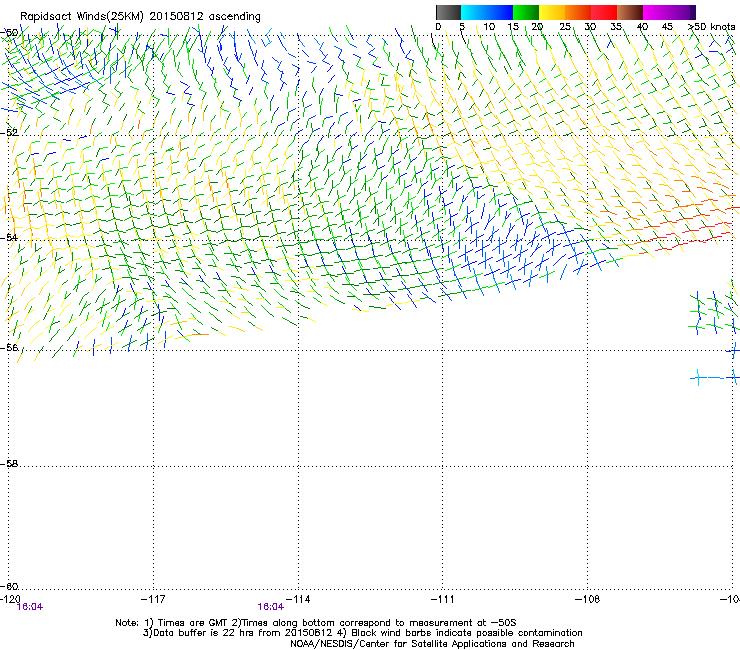Image resolution: width=740 pixels, height=650 pixels.
Task: Click the brown 35-40 knots legend segment
Action: tap(630, 12)
